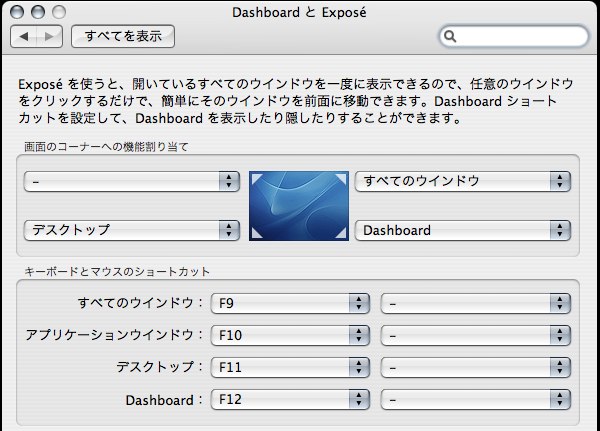Viewport: 600px width, 431px height.
Task: Open the mouse shortcut dropdown beside F9
Action: [x=476, y=304]
